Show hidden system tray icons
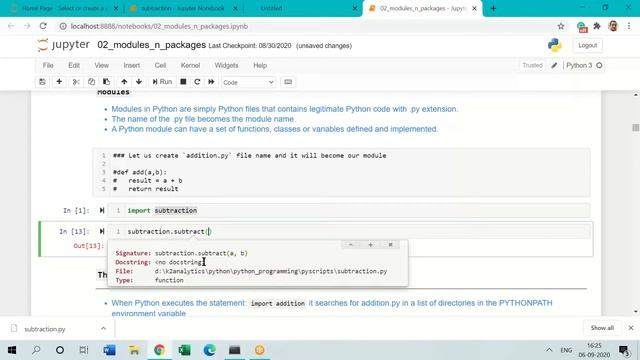The height and width of the screenshot is (360, 640). 549,350
